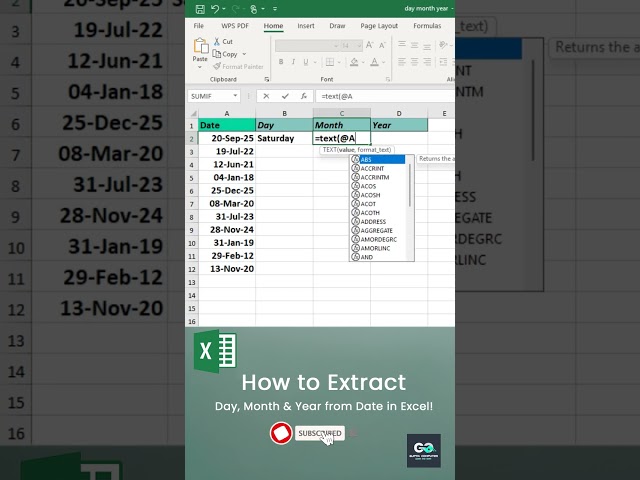Click the Center align icon
This screenshot has width=640, height=480.
point(414,62)
